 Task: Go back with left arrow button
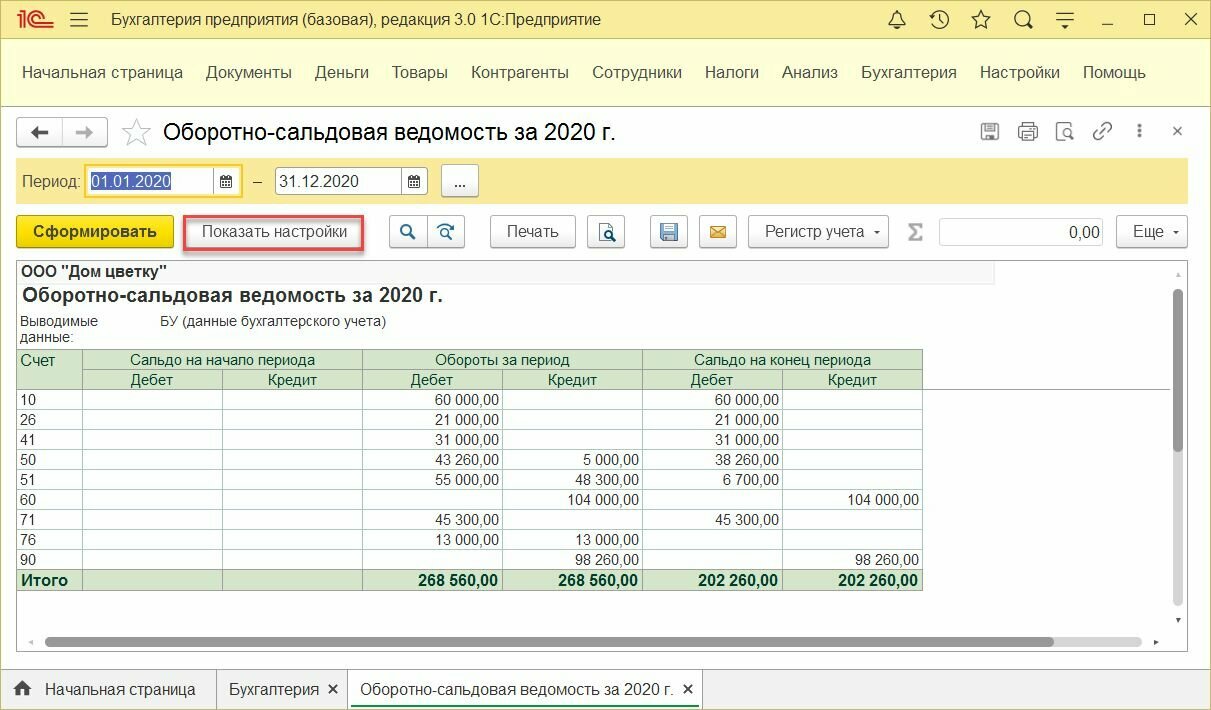[40, 132]
